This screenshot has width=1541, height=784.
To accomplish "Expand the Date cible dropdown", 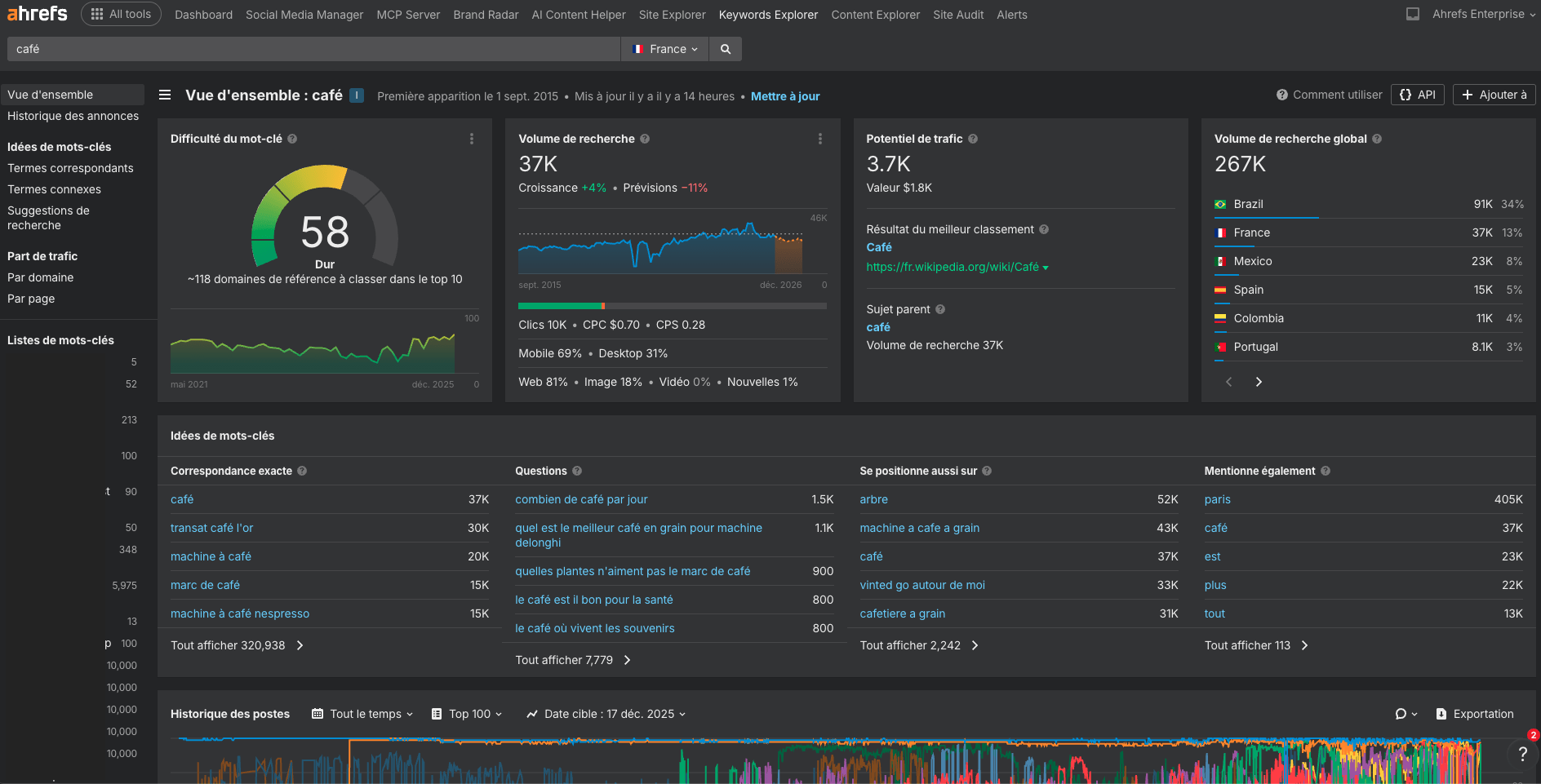I will [x=606, y=714].
